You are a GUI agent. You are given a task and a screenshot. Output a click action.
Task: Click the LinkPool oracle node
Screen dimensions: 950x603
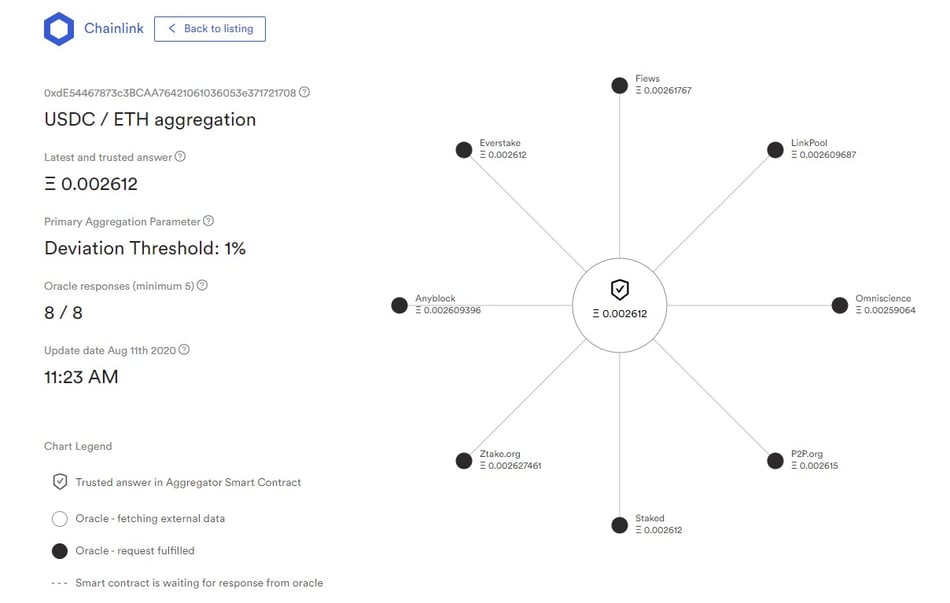(x=775, y=149)
